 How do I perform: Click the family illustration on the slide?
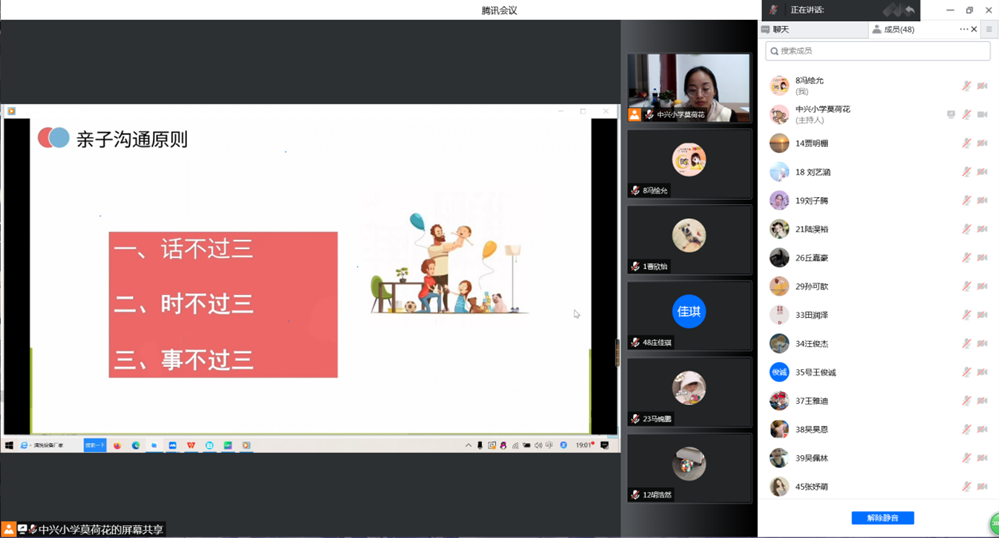[x=449, y=263]
